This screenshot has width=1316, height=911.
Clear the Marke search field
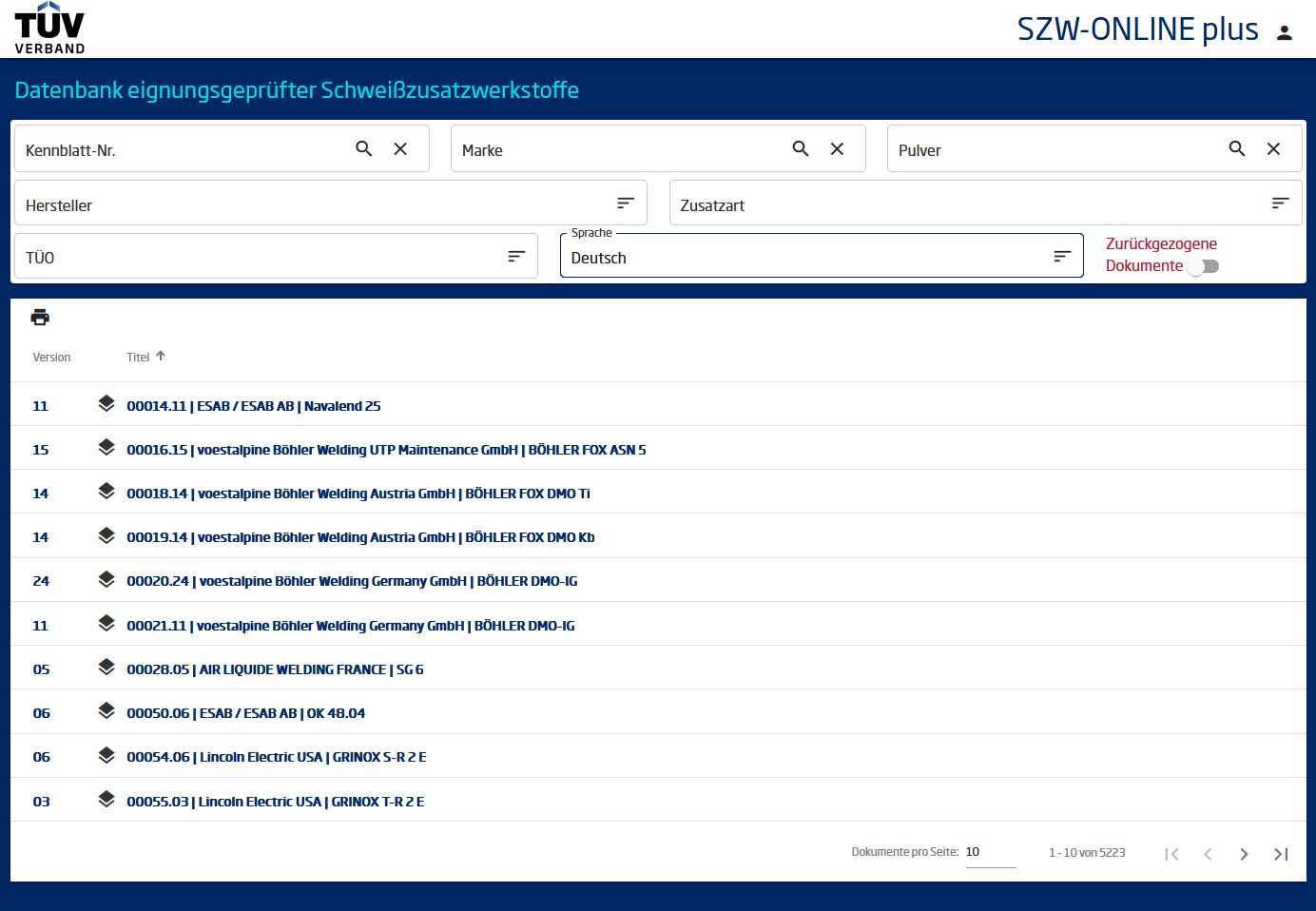[837, 148]
